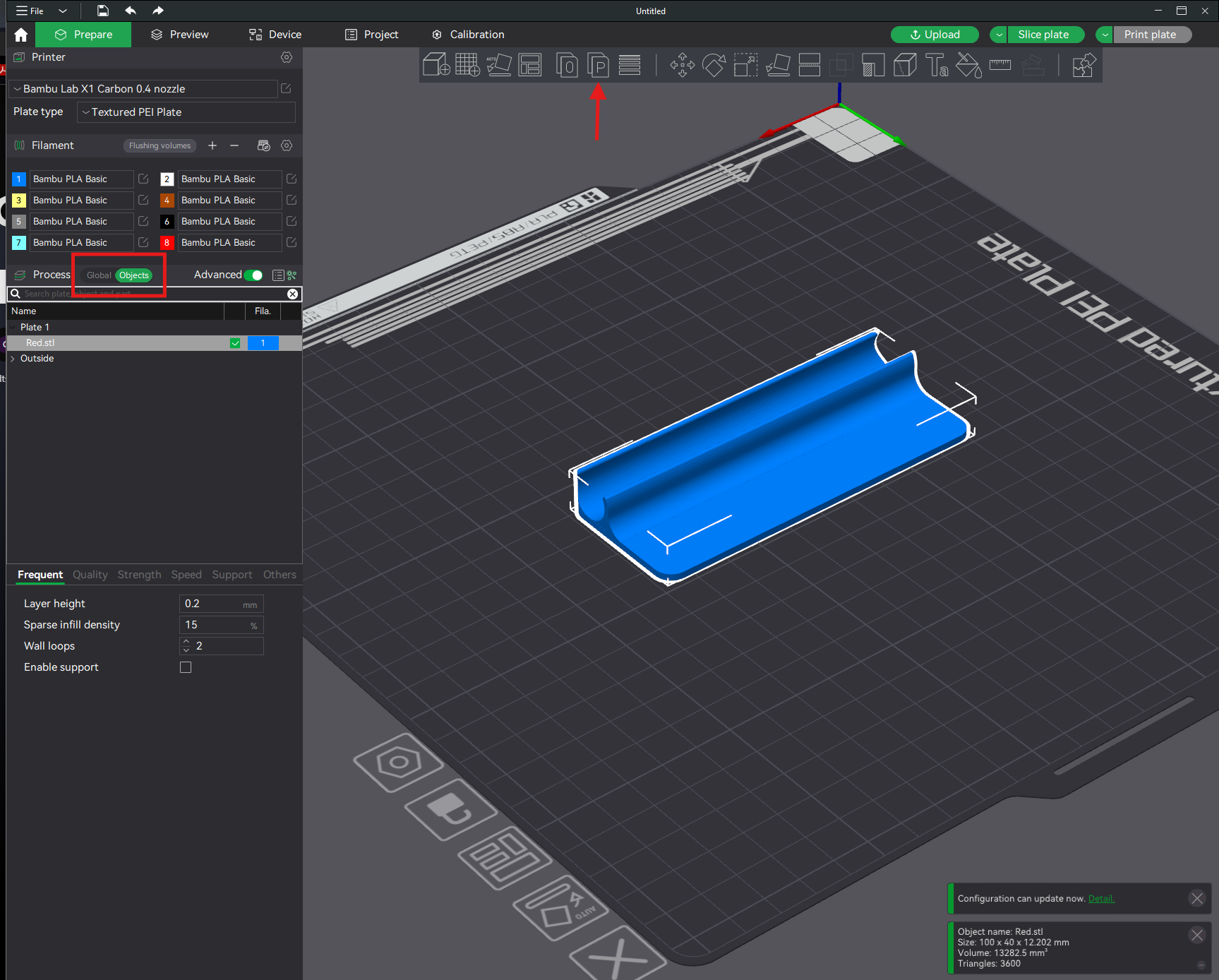Select the Measure ruler tool
1219x980 pixels.
[1000, 65]
